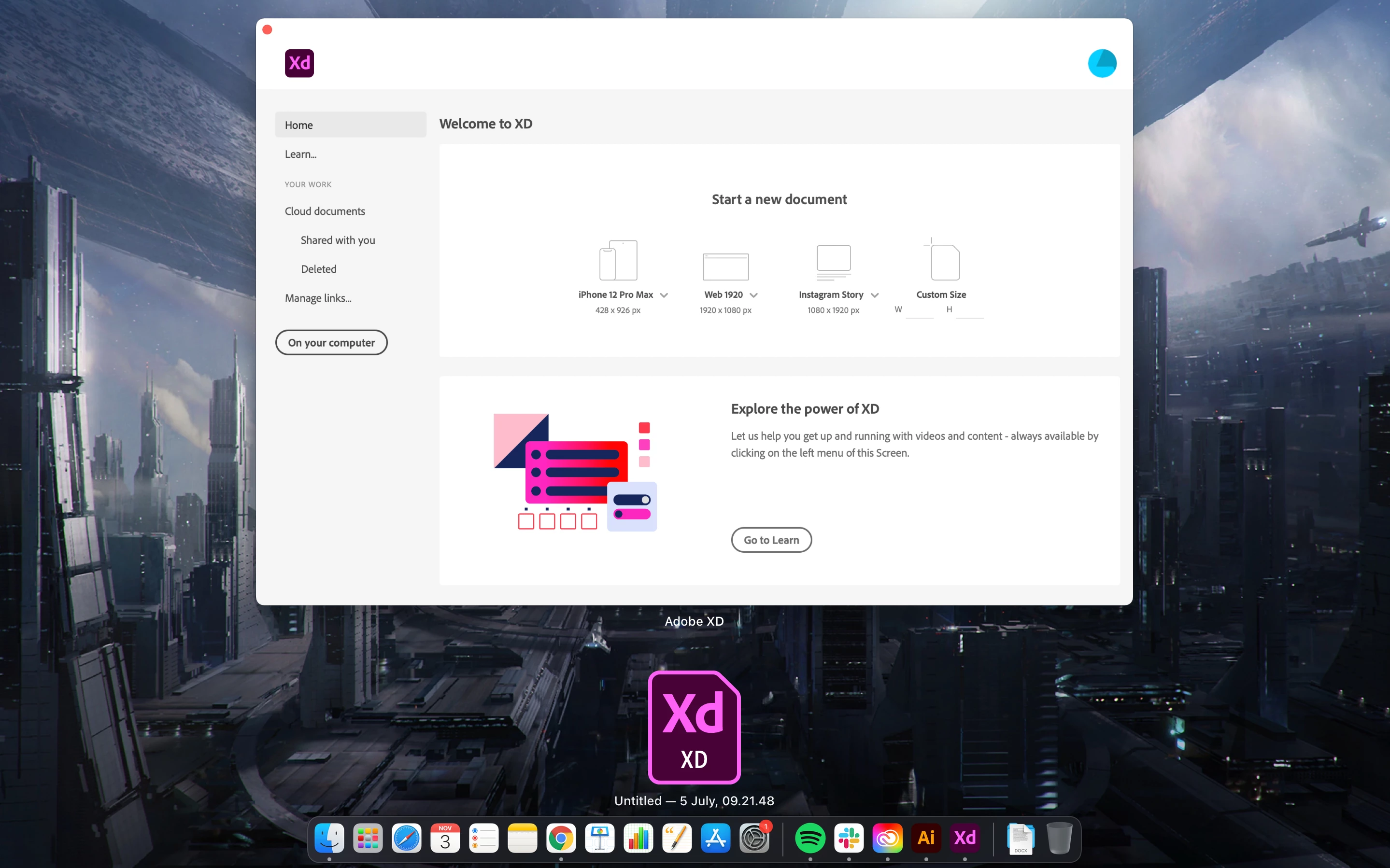The width and height of the screenshot is (1390, 868).
Task: Open Manage links in the sidebar
Action: coord(317,298)
